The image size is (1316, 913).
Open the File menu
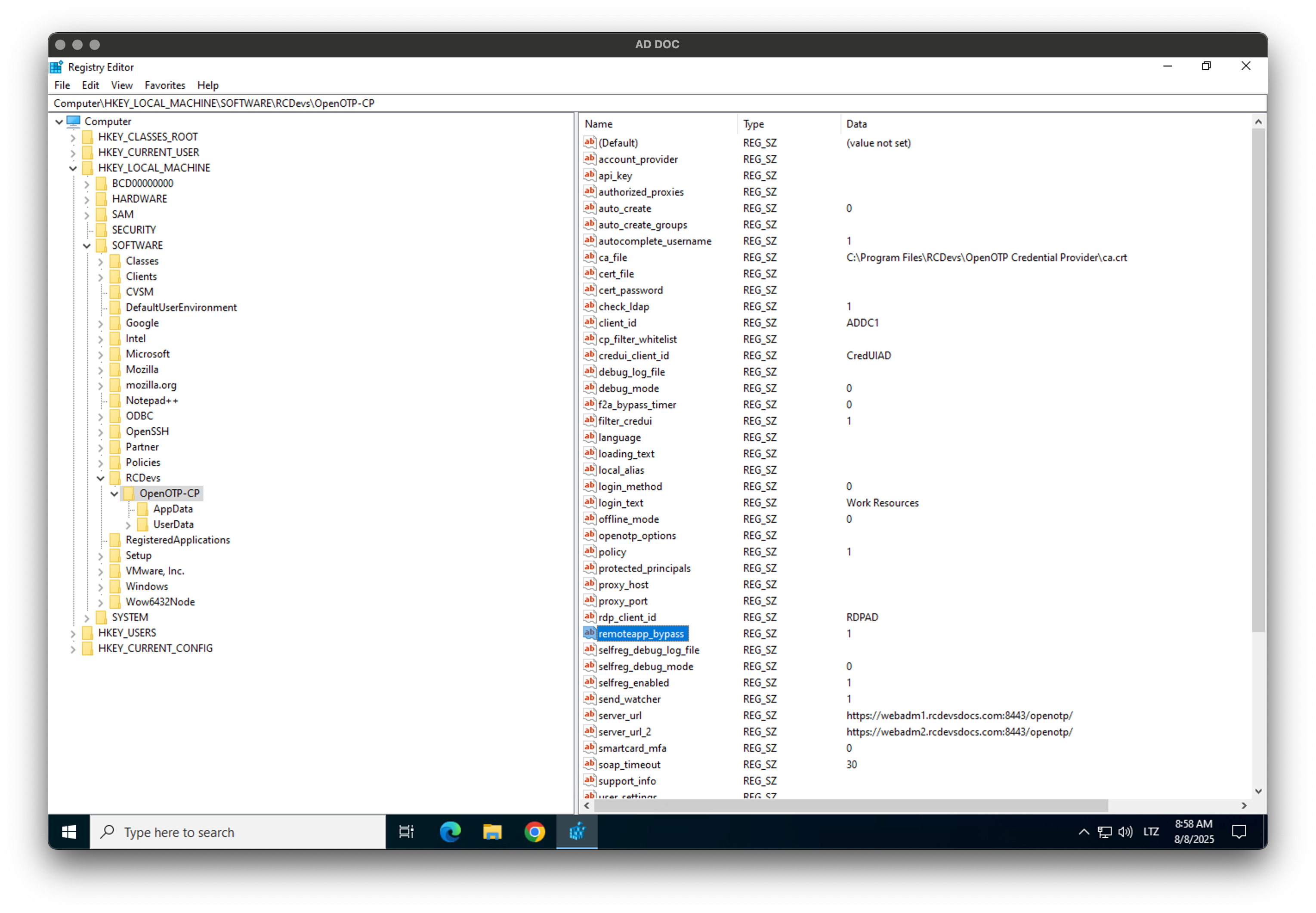(62, 85)
